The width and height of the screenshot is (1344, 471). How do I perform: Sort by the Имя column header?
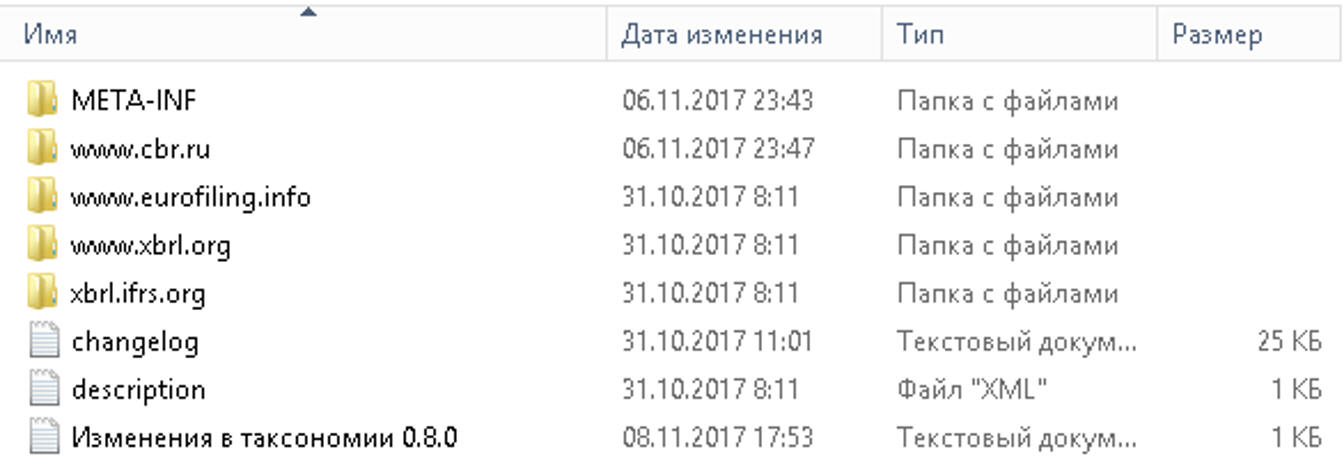[x=50, y=35]
